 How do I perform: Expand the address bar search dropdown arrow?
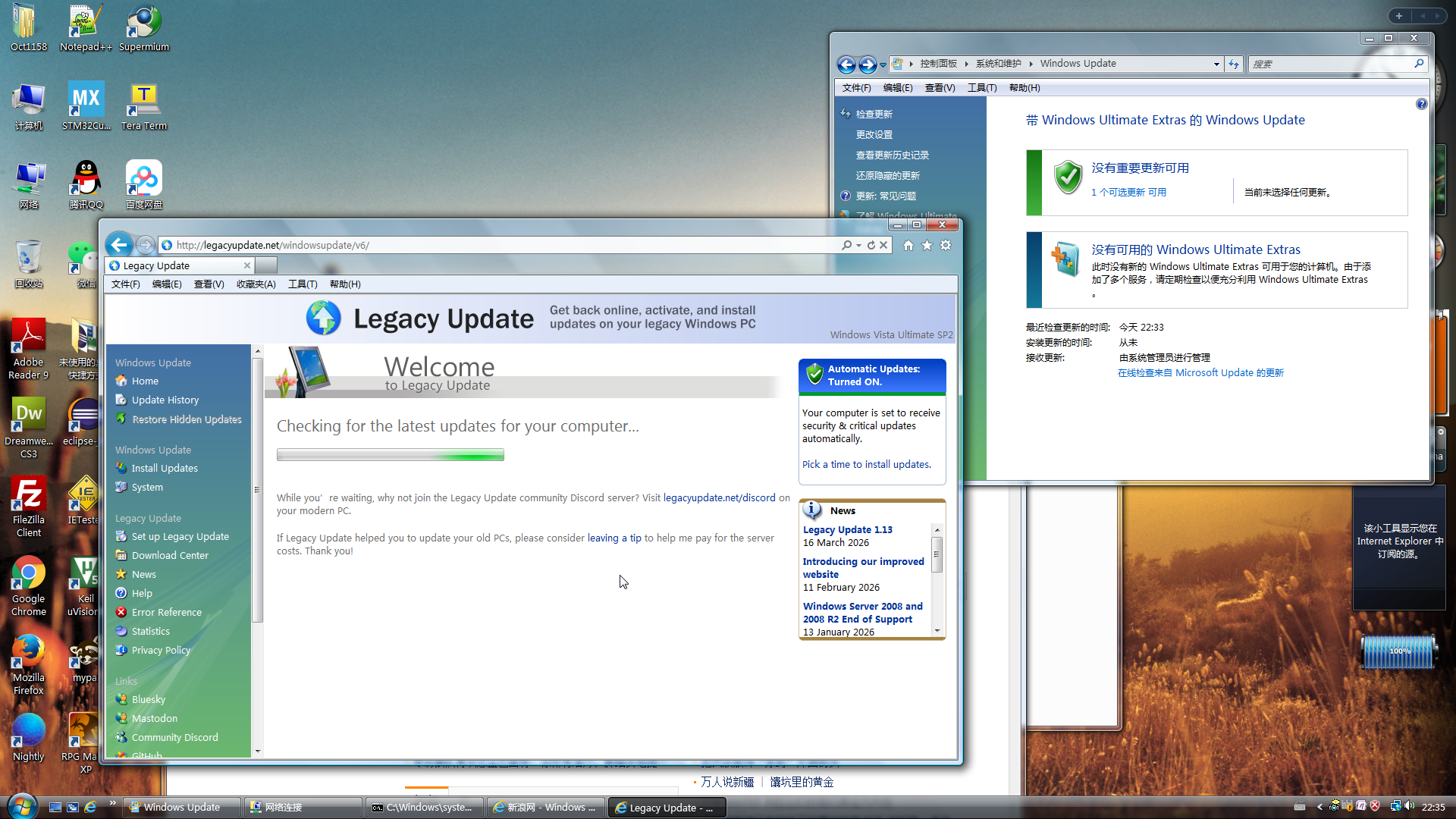(x=858, y=245)
